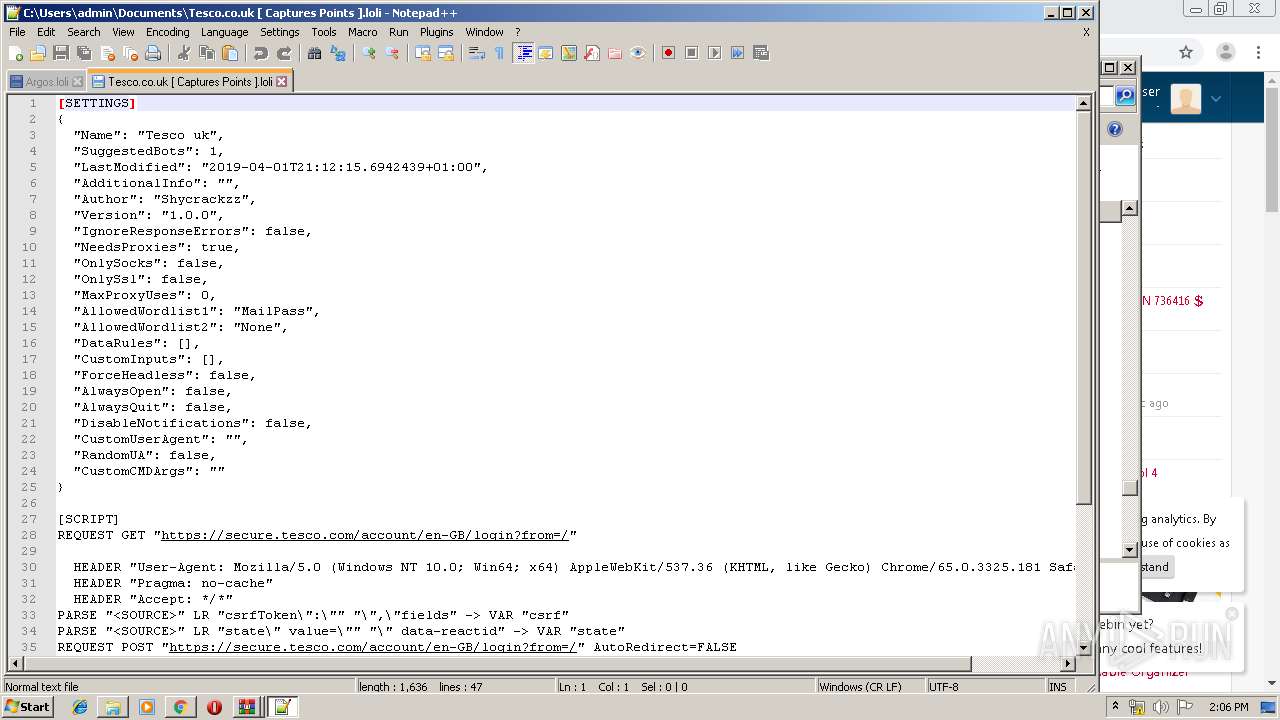Open Replace dialog from the toolbar
The height and width of the screenshot is (720, 1280).
(x=338, y=53)
